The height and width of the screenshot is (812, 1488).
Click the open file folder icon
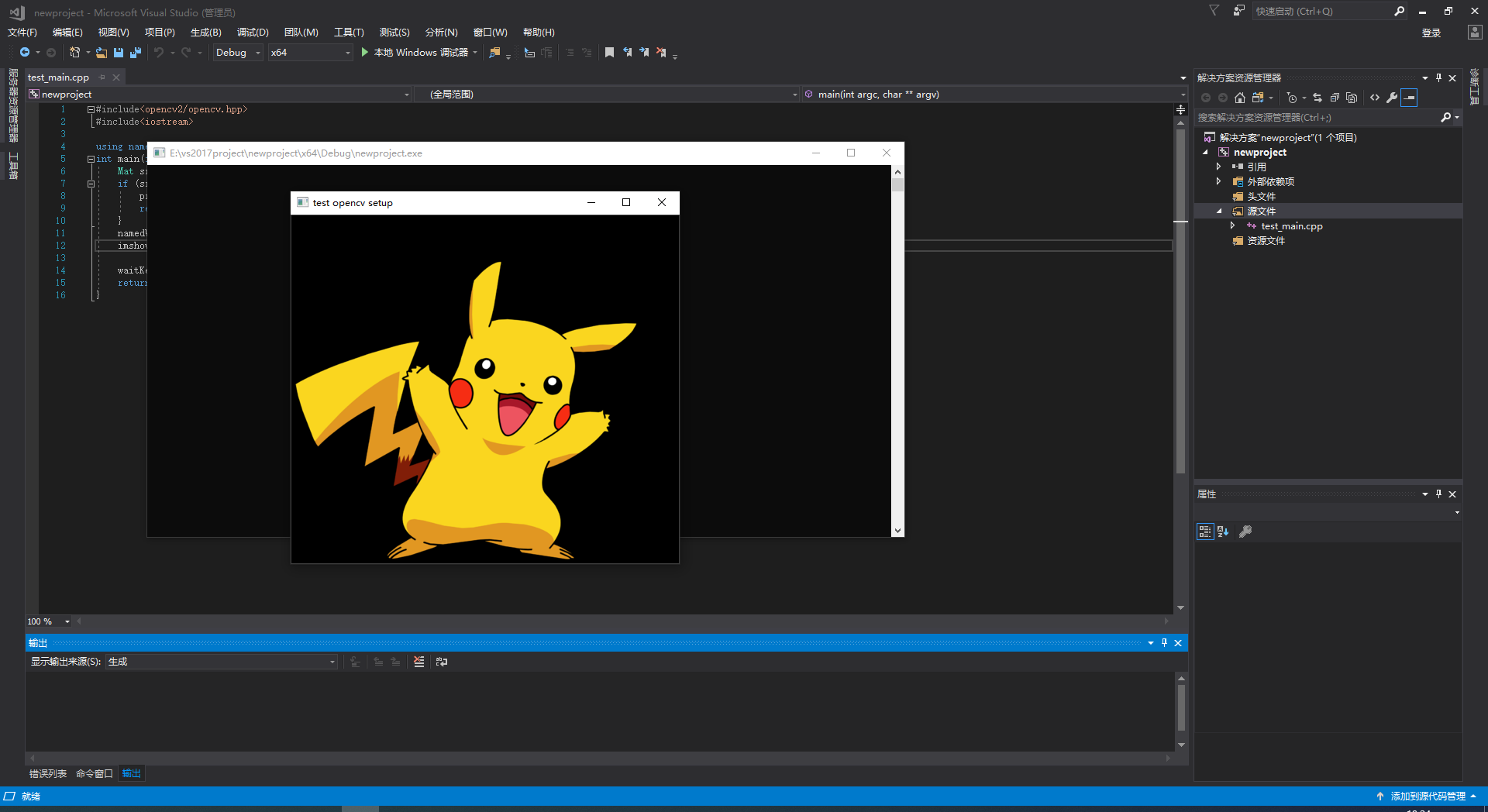tap(102, 53)
